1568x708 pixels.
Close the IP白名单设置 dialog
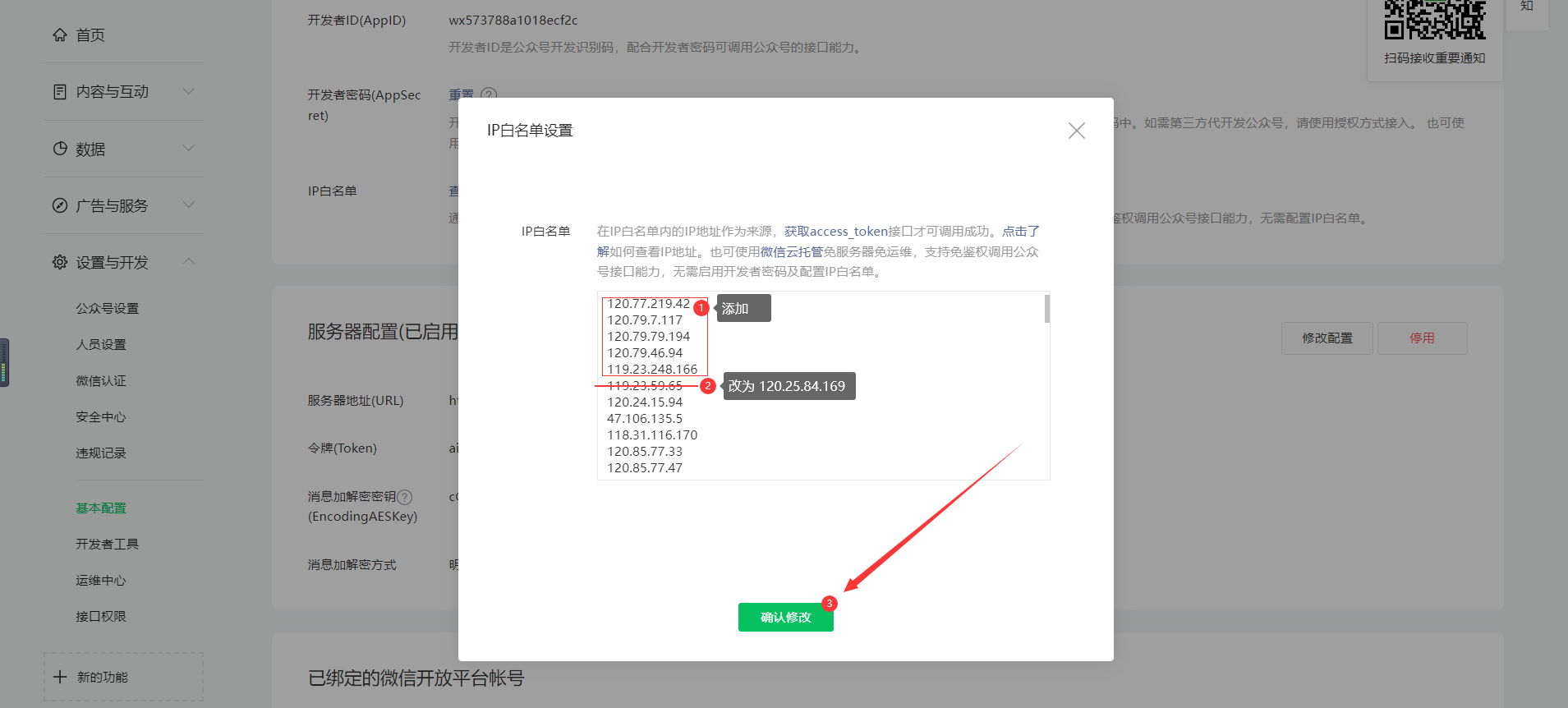[x=1077, y=131]
